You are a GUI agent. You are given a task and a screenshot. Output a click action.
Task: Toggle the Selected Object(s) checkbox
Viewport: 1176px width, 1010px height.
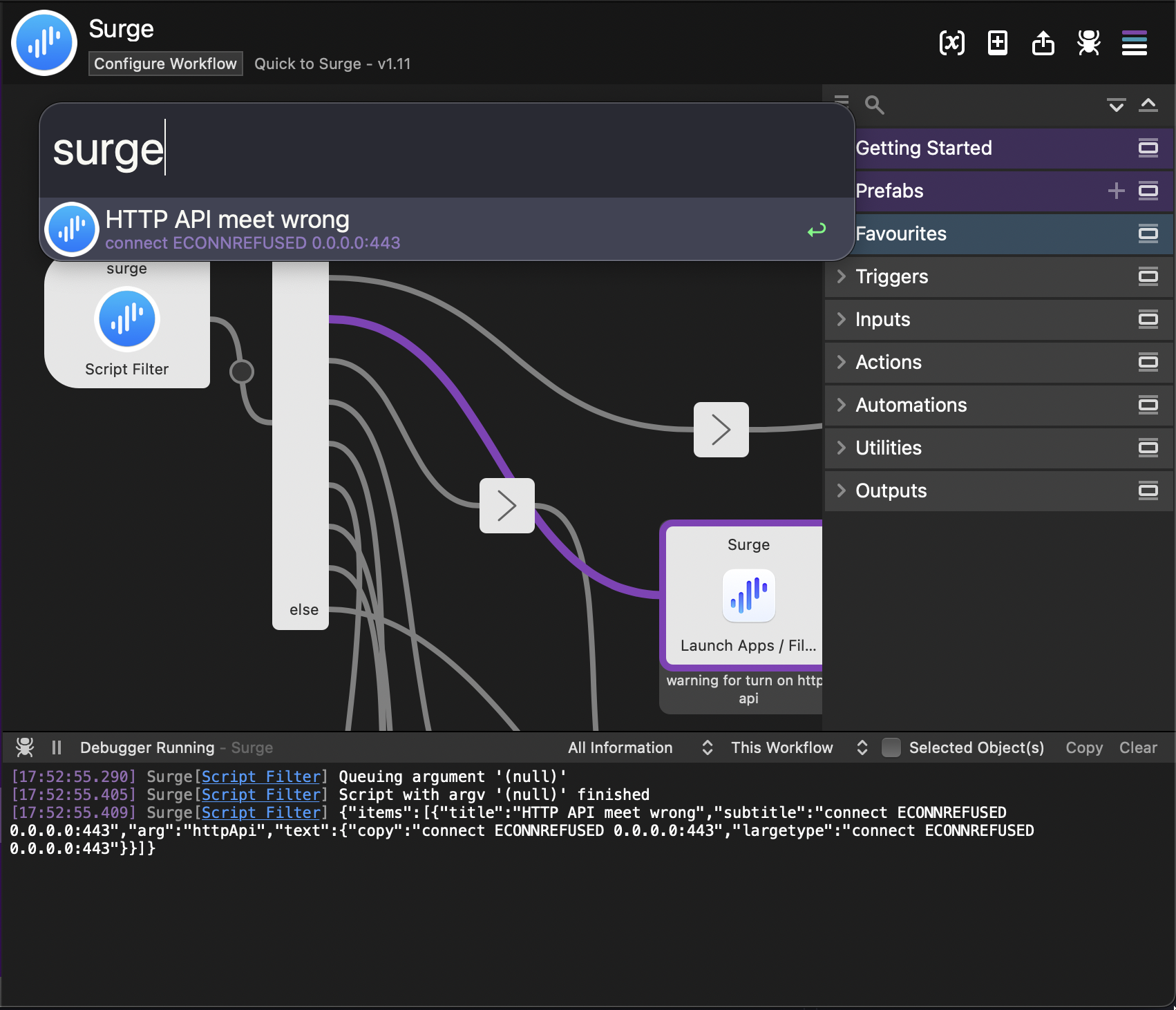[x=891, y=747]
